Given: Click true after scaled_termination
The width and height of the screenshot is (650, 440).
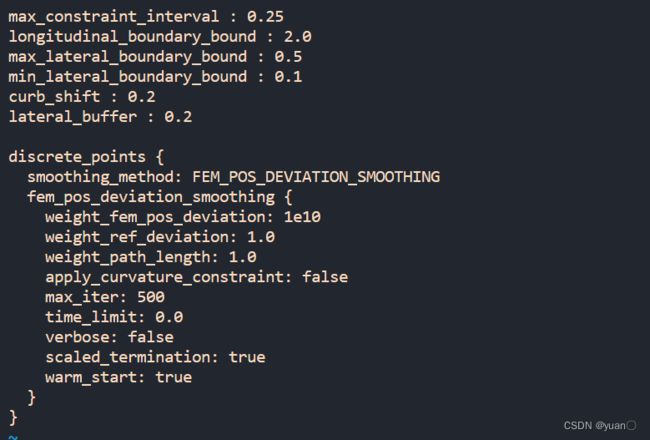Looking at the screenshot, I should point(247,357).
